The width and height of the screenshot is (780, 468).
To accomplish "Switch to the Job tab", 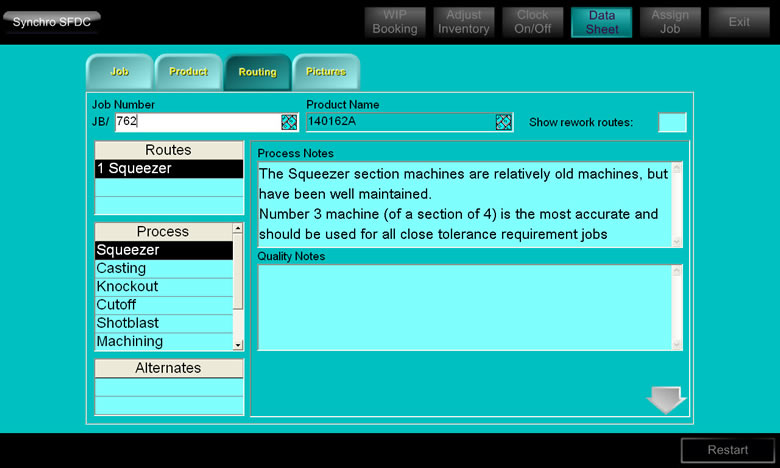I will point(119,72).
